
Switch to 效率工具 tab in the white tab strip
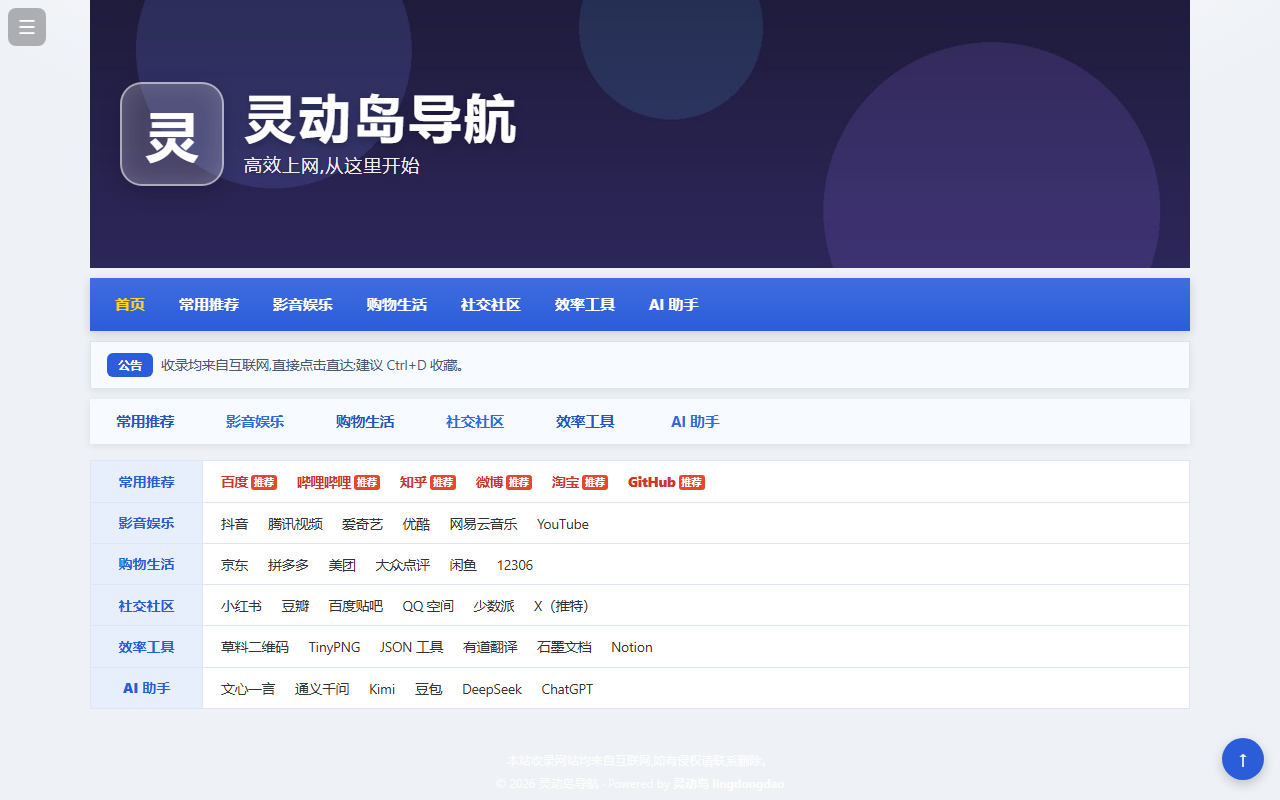[x=585, y=422]
